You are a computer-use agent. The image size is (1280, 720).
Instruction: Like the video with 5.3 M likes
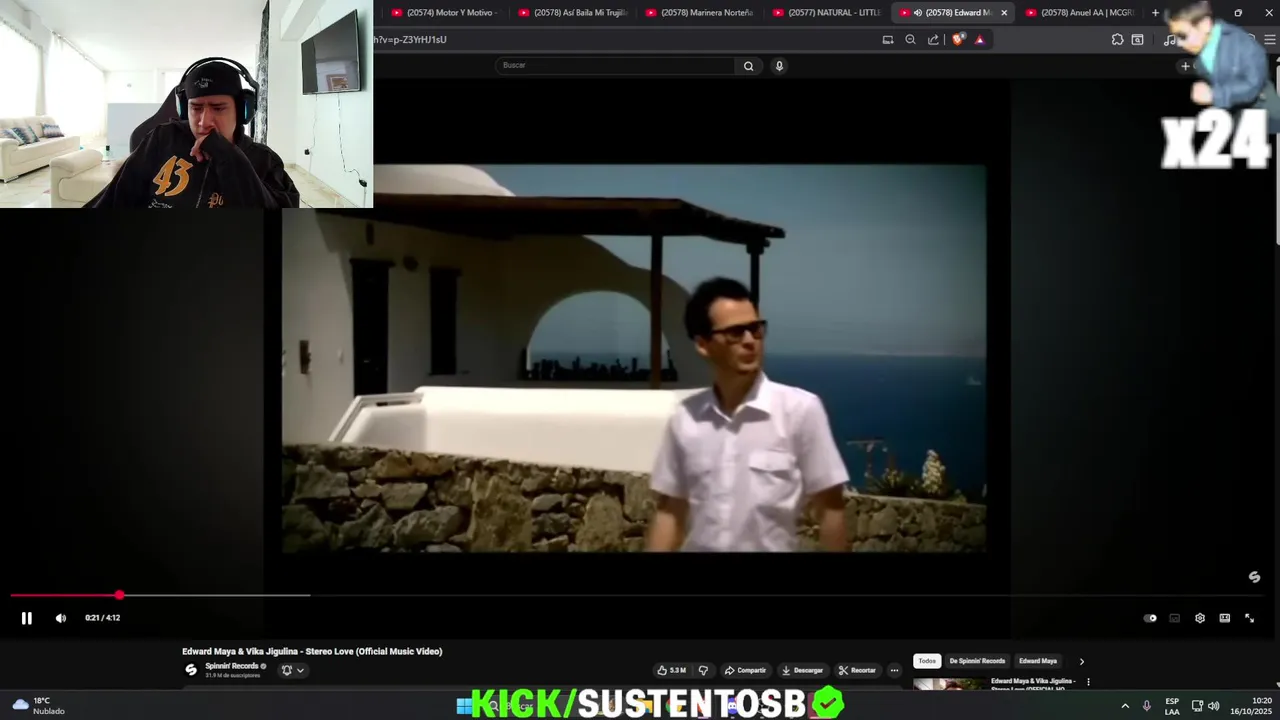click(671, 670)
